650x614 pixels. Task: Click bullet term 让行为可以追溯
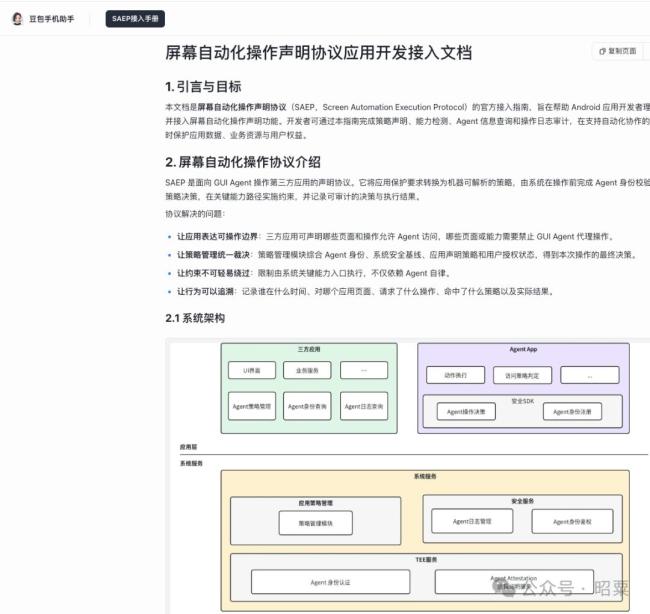tap(206, 291)
